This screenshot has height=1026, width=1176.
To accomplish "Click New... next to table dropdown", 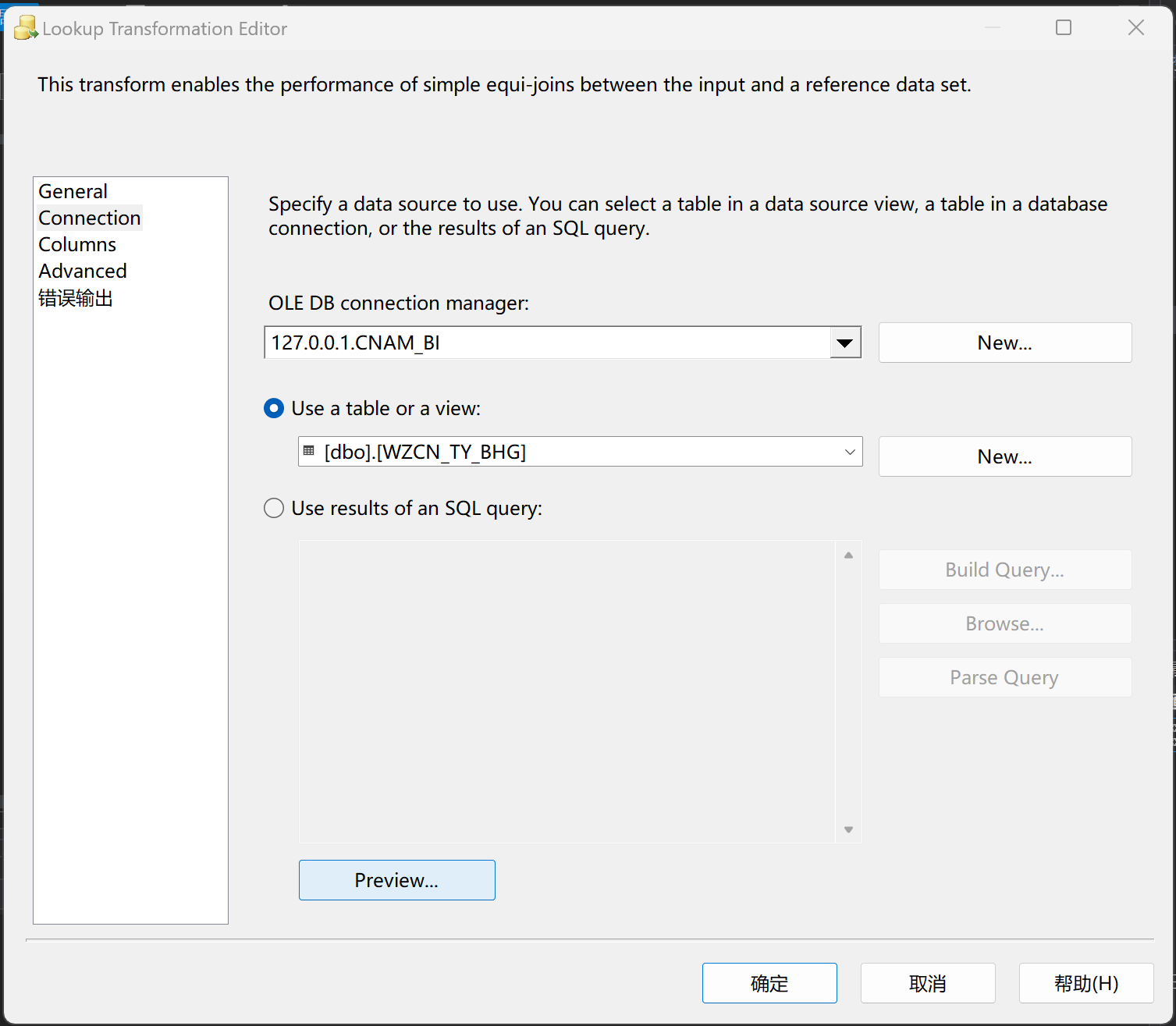I will tap(1004, 456).
